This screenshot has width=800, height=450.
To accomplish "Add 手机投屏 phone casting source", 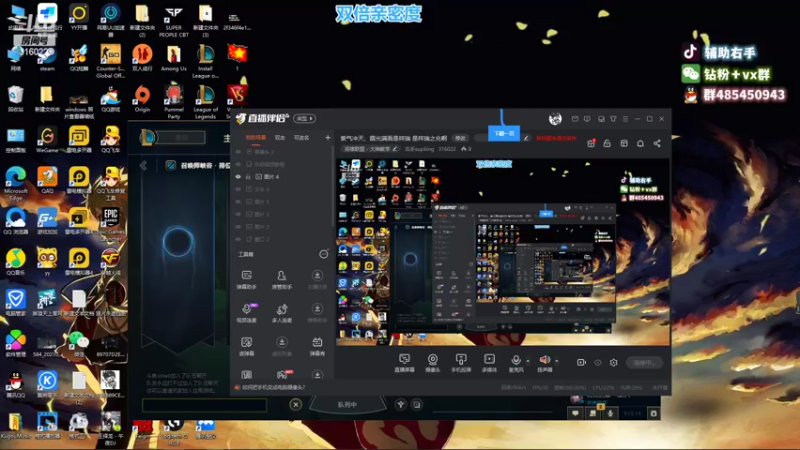I will (x=461, y=363).
